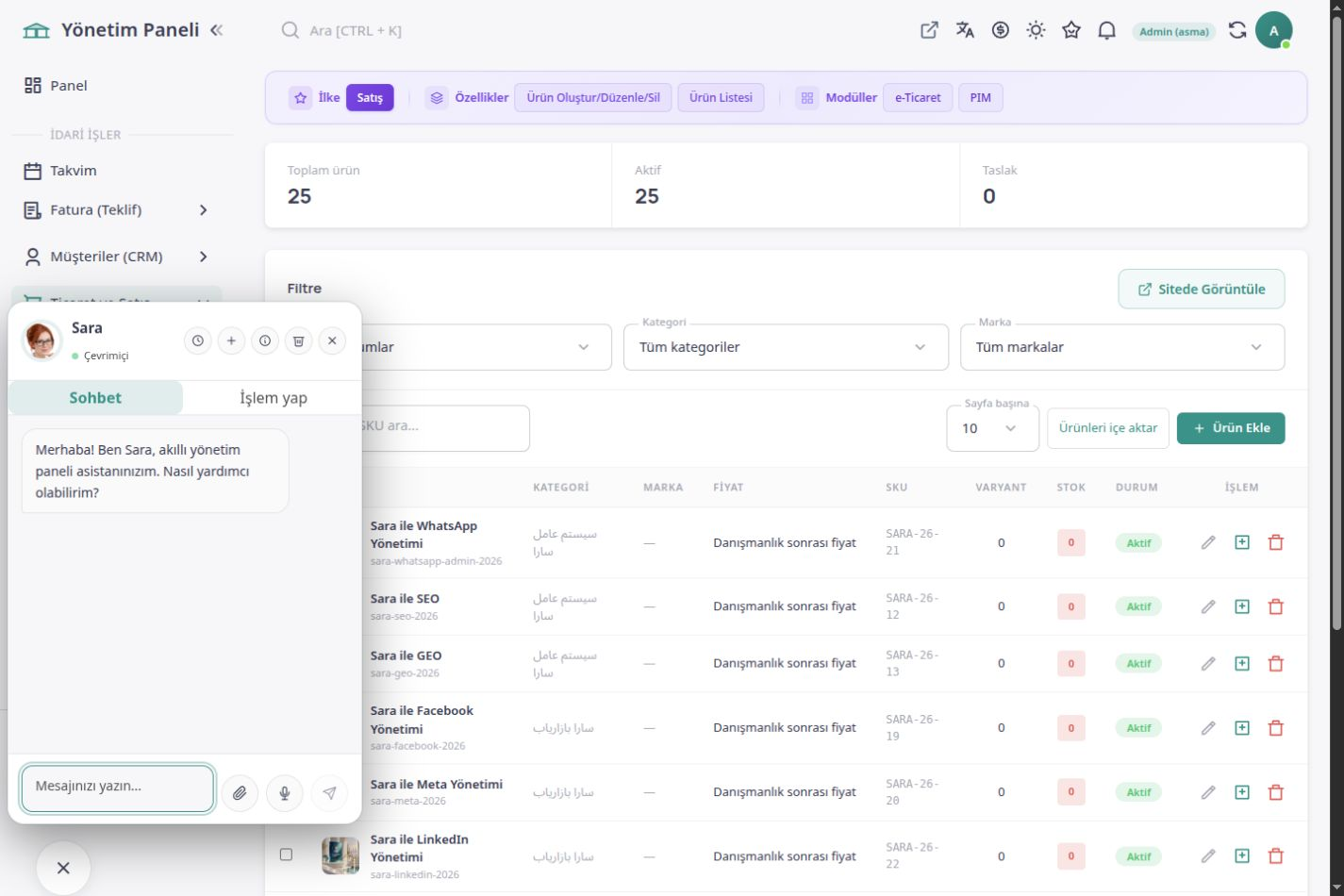The height and width of the screenshot is (896, 1344).
Task: Send message with paper plane icon
Action: coord(329,793)
